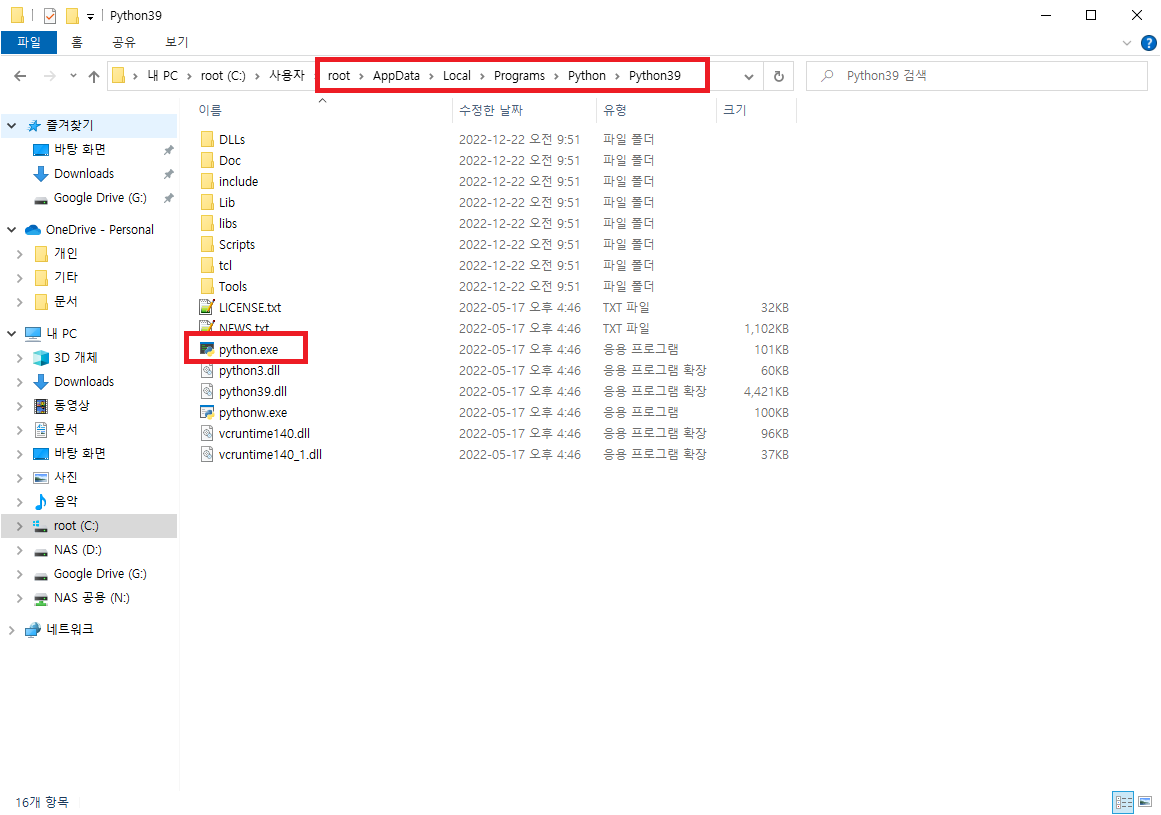Select the LICENSE.txt file icon

pos(207,307)
